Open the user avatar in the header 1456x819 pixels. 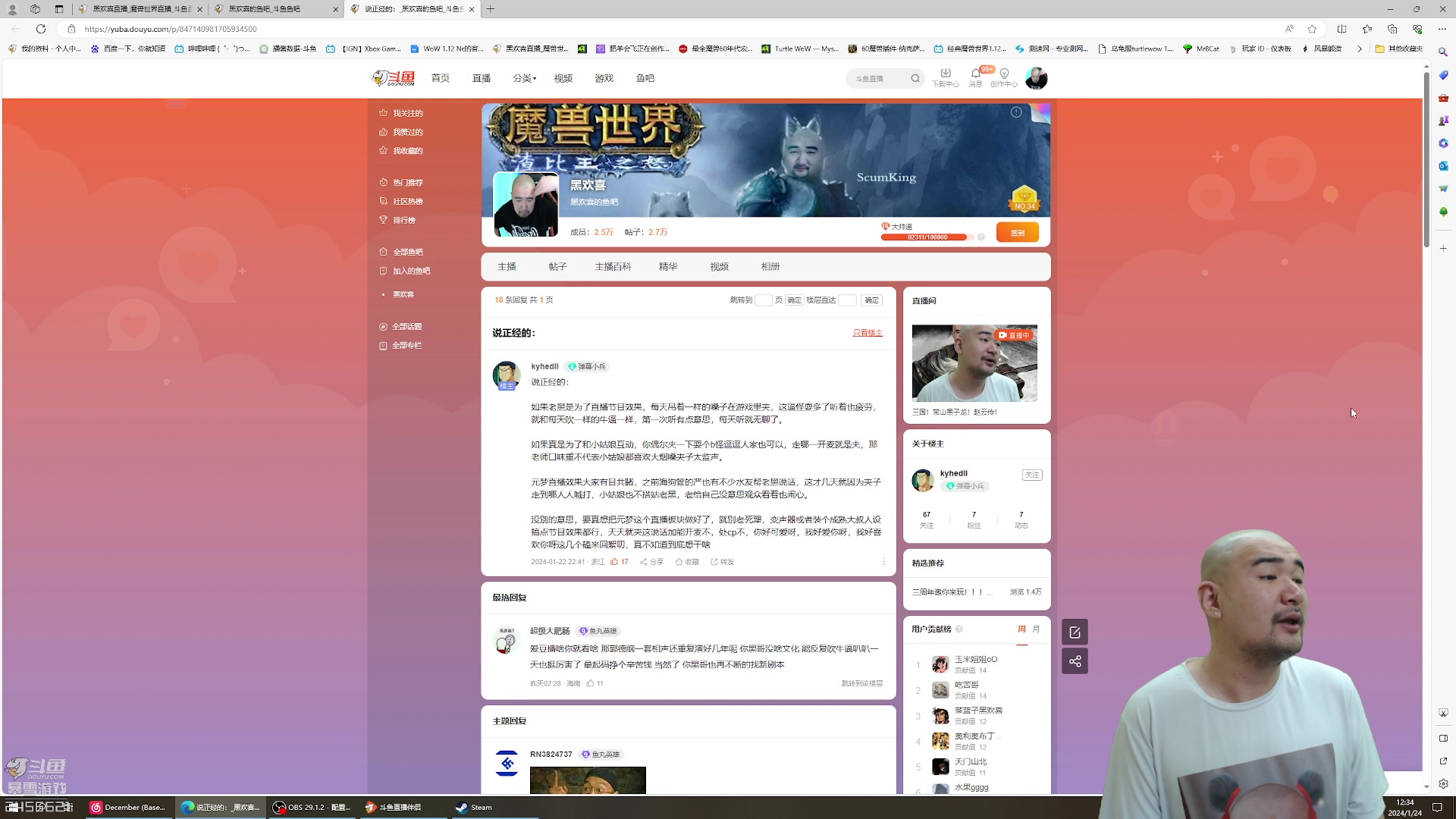coord(1036,78)
